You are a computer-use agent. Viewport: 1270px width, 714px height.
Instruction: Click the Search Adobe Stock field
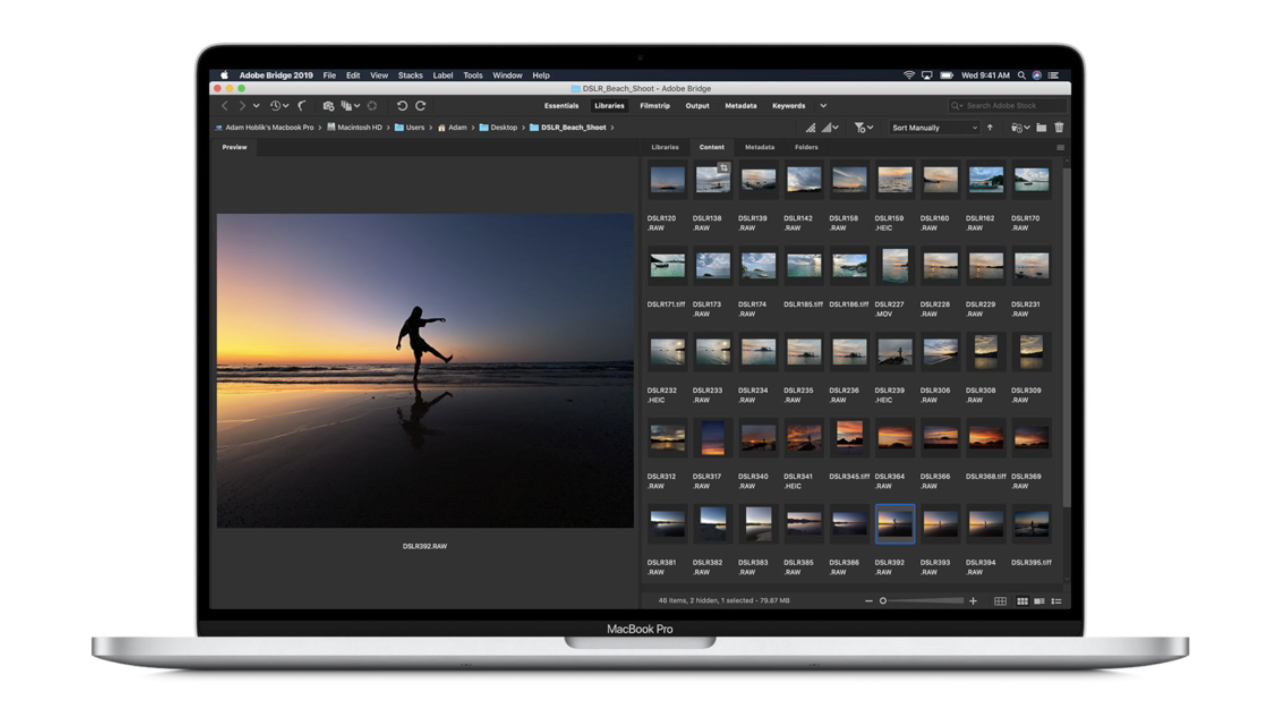(1007, 106)
